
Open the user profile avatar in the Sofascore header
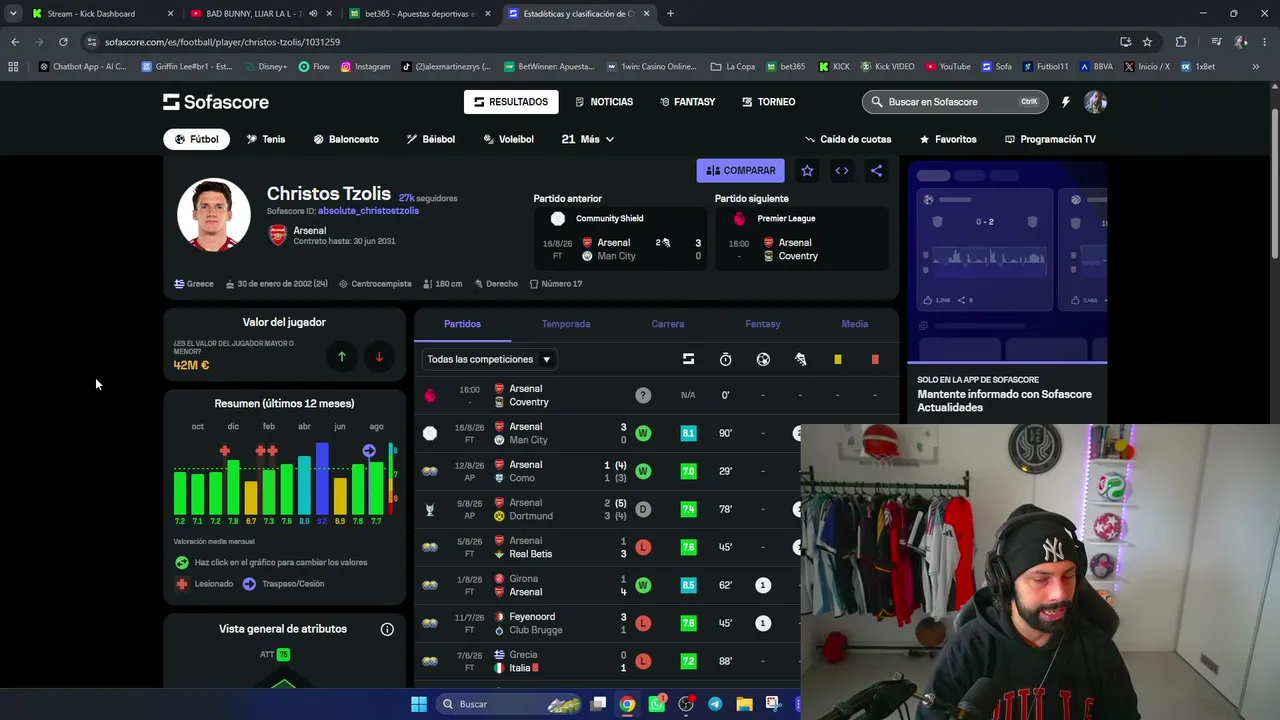pos(1095,102)
